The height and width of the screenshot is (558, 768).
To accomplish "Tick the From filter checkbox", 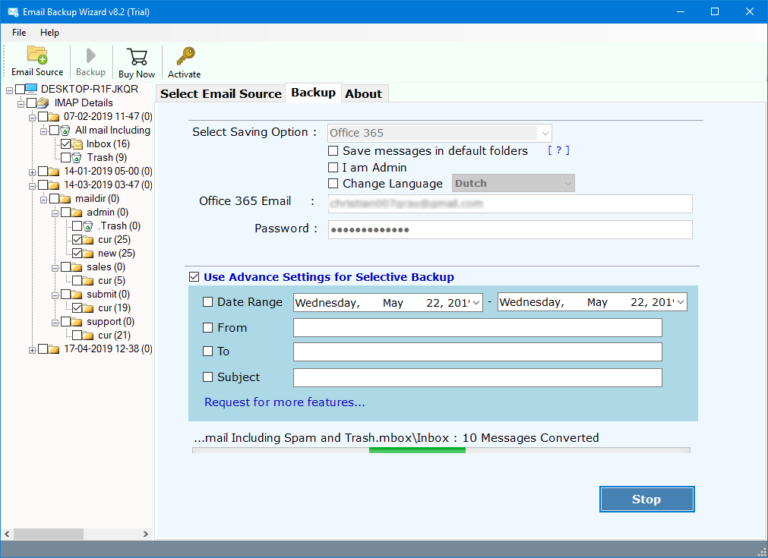I will pyautogui.click(x=208, y=328).
